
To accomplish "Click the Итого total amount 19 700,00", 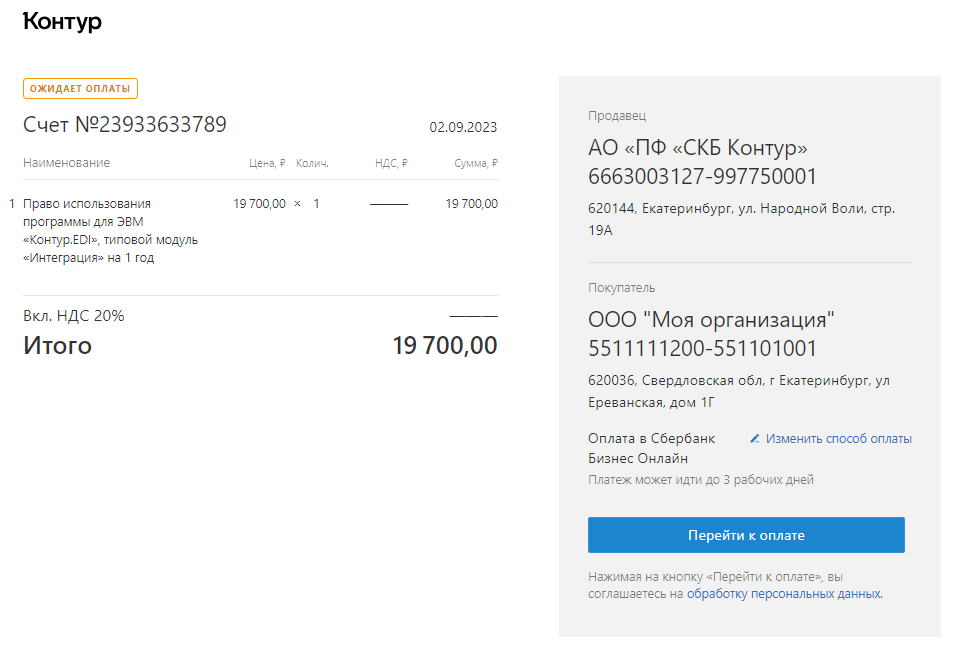I will click(445, 345).
